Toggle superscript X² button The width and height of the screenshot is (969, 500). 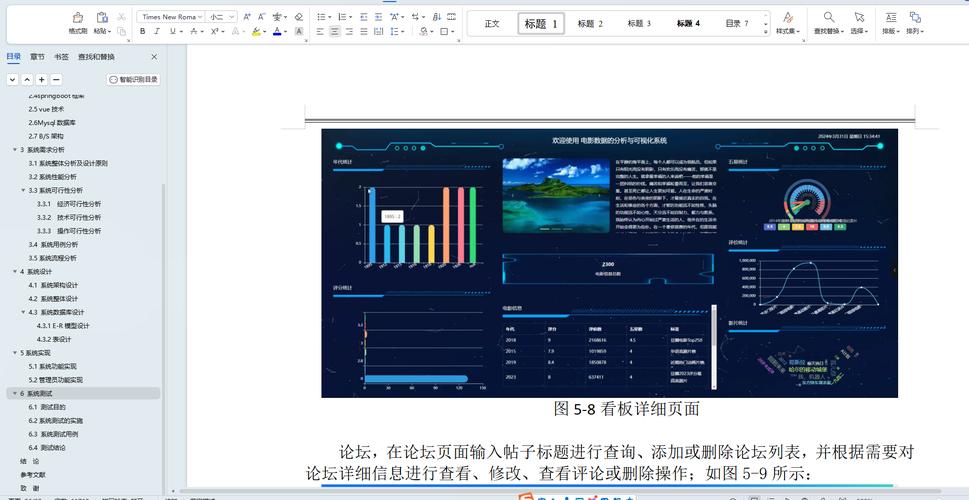pos(214,31)
